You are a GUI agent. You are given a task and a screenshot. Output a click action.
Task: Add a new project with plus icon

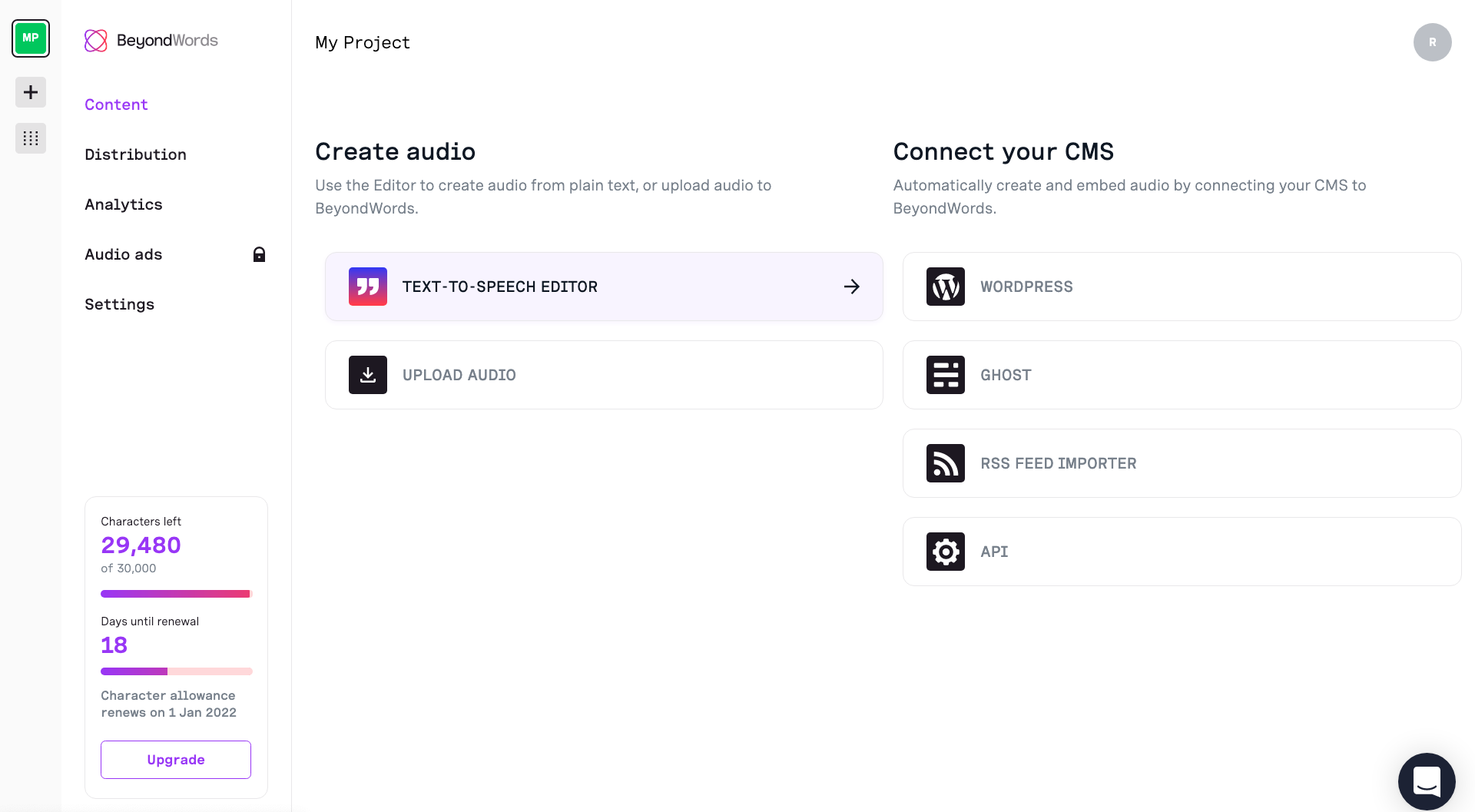[x=31, y=92]
